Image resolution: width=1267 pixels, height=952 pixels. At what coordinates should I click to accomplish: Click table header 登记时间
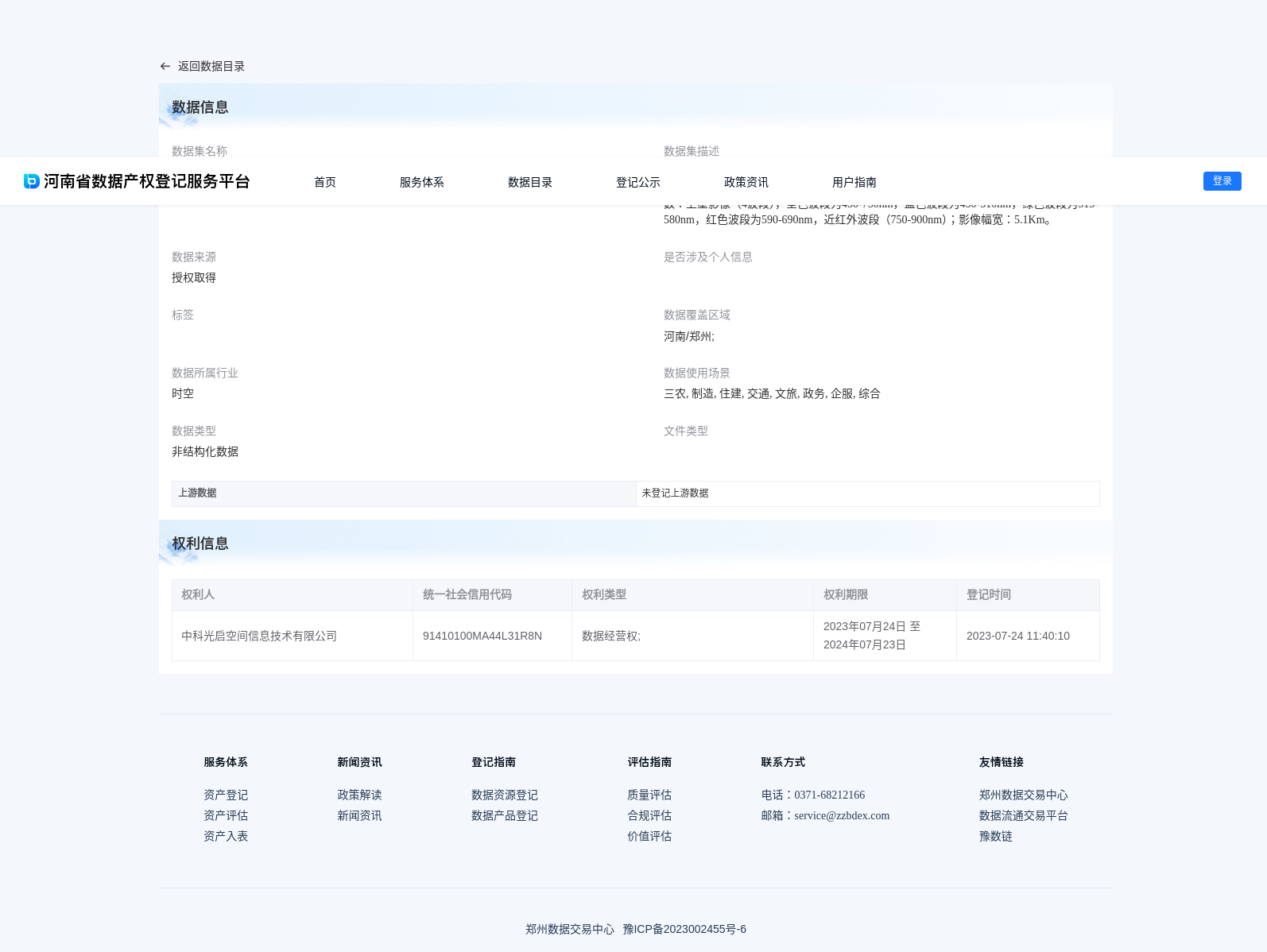click(x=989, y=594)
